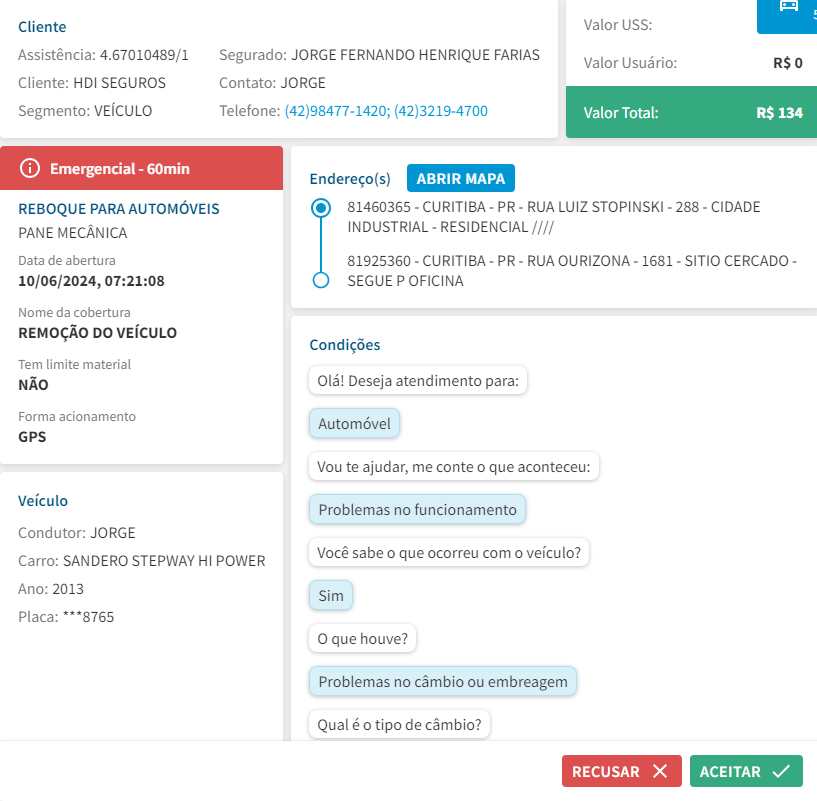Screen dimensions: 817x801
Task: Select the Sim answer chip
Action: 331,595
